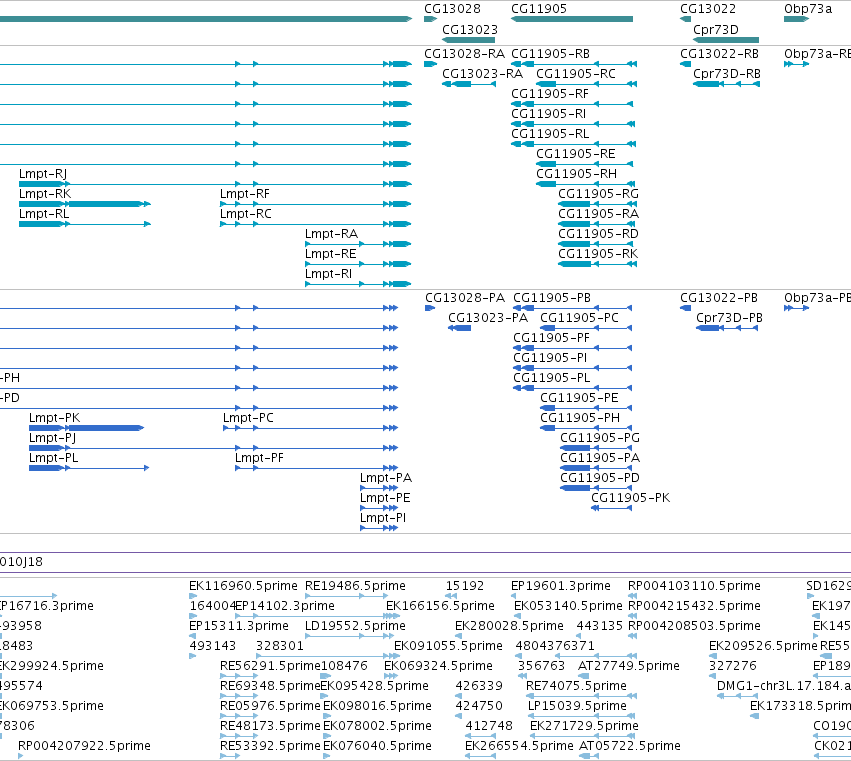
Task: Select the Lmpt-RI transcript label
Action: tap(328, 275)
